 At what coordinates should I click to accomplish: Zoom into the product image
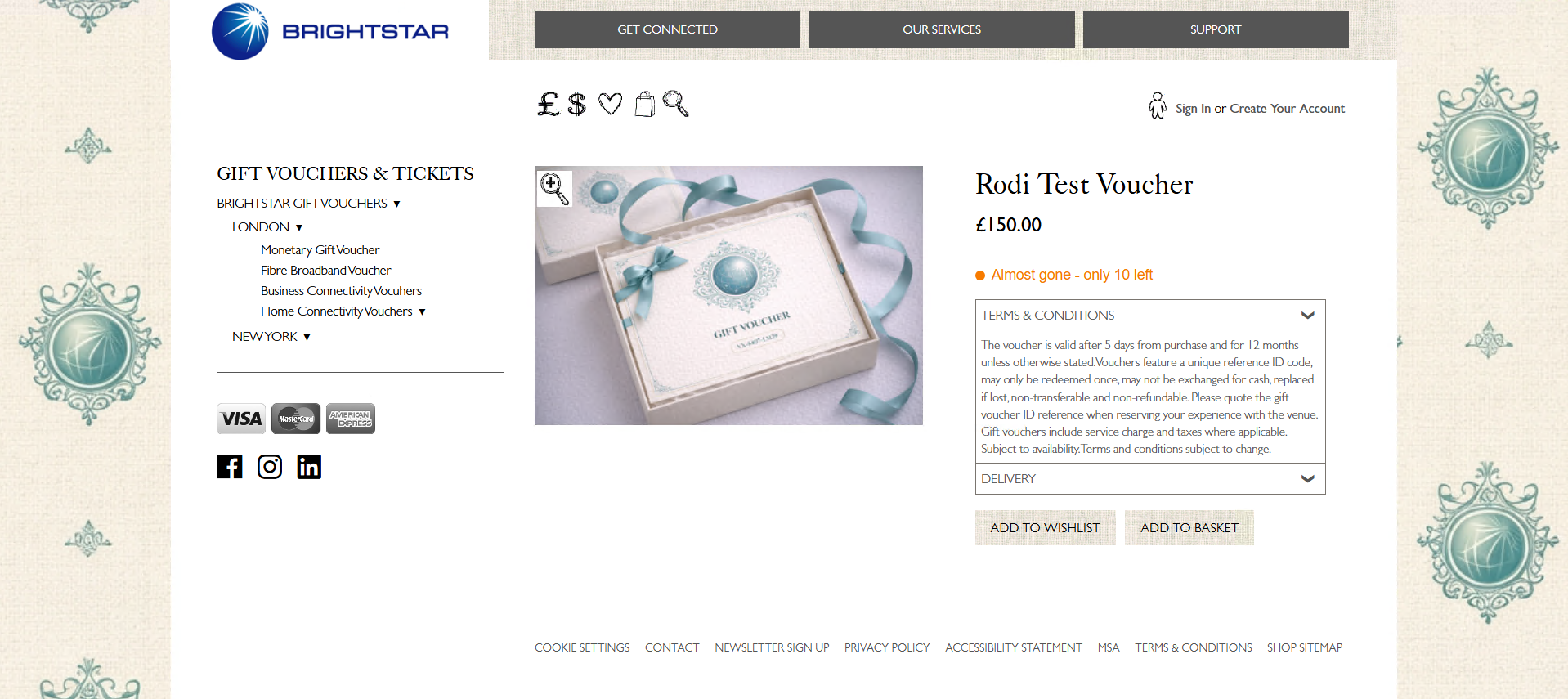click(x=554, y=188)
